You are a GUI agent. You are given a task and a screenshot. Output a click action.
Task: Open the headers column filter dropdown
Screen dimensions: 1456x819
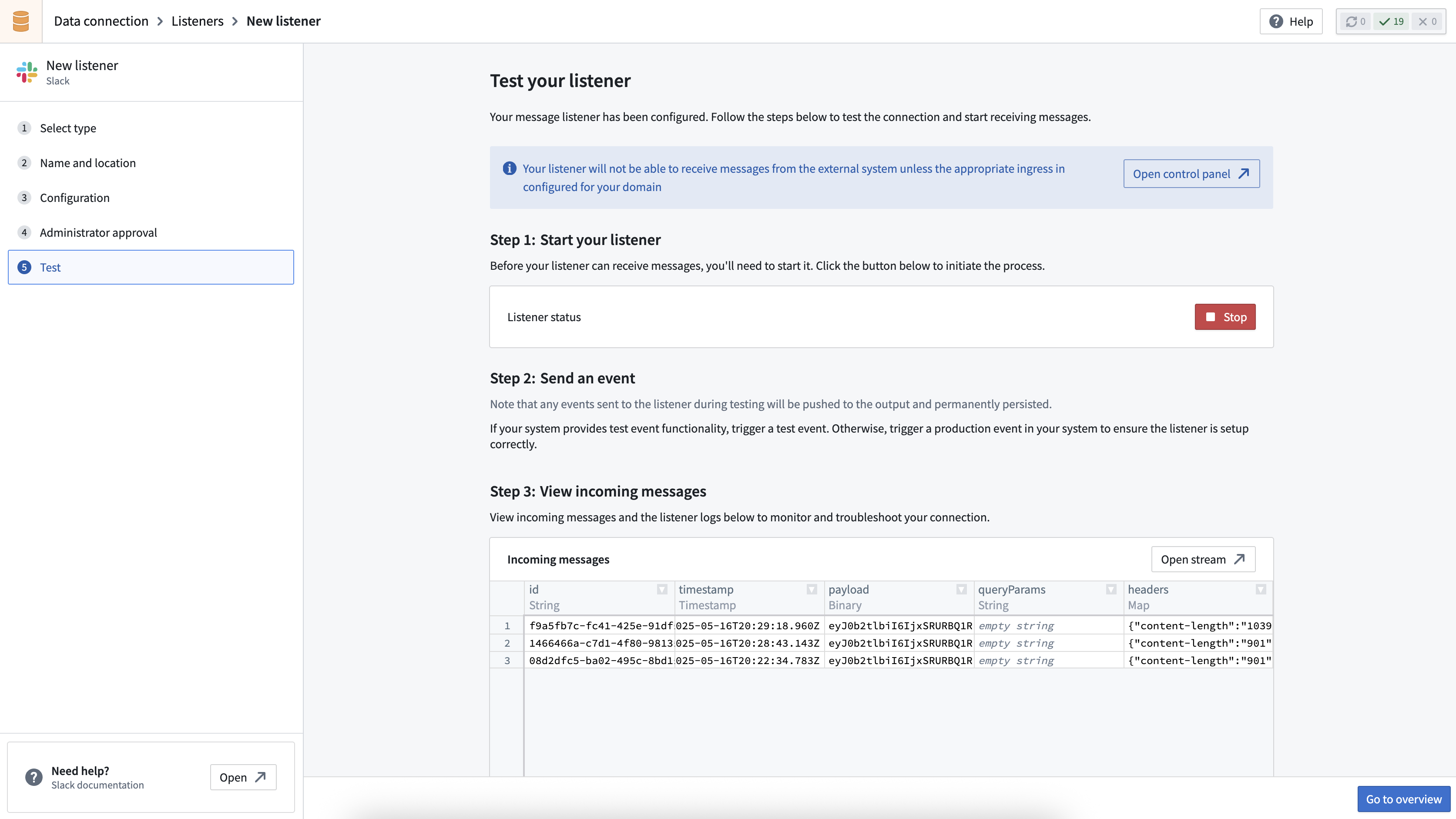[1261, 590]
